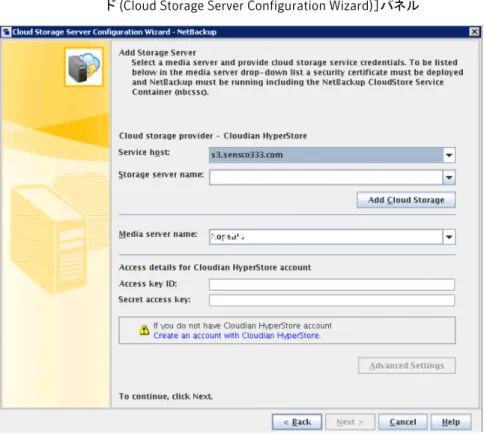This screenshot has height=434, width=484.
Task: Click the Service host label
Action: coord(144,152)
